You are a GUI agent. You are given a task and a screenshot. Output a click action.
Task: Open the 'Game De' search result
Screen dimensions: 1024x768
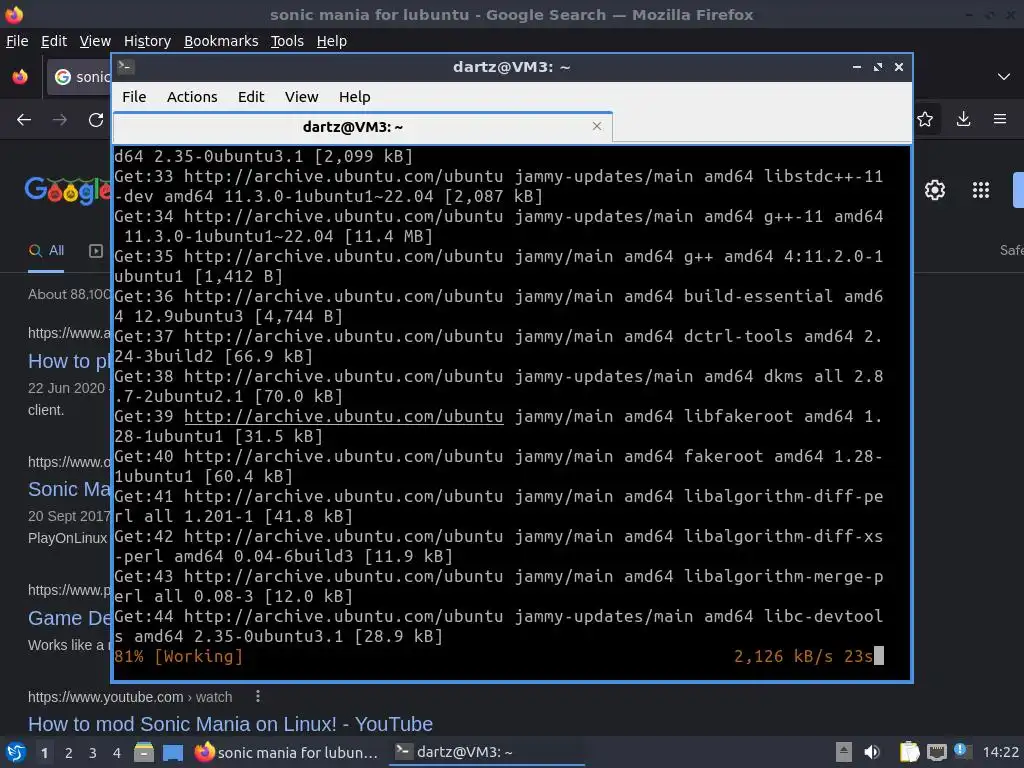click(x=69, y=618)
